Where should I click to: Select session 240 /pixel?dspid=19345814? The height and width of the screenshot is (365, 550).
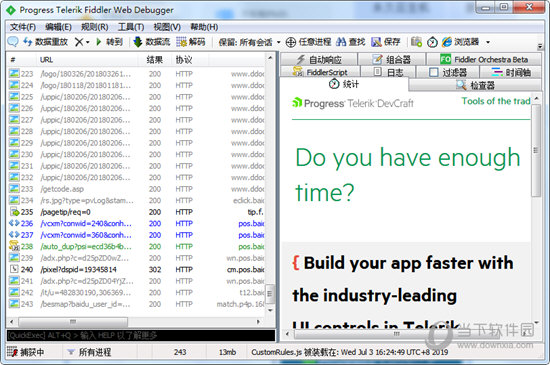click(x=136, y=270)
